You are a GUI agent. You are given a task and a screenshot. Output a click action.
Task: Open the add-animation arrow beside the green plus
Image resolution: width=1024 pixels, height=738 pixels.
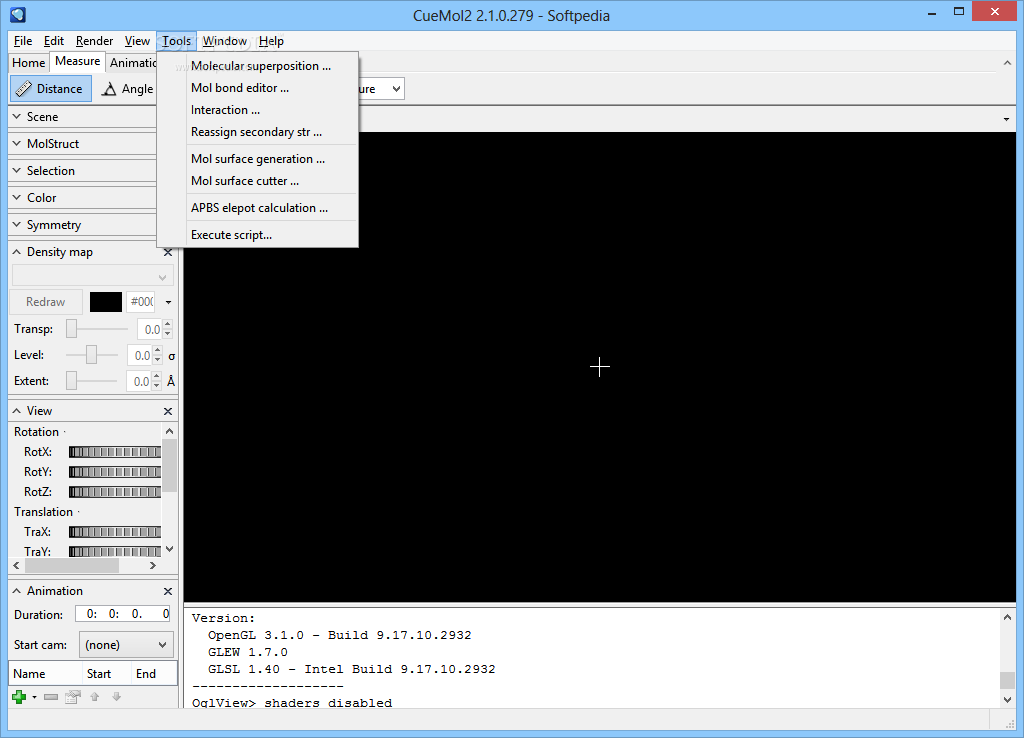click(34, 698)
